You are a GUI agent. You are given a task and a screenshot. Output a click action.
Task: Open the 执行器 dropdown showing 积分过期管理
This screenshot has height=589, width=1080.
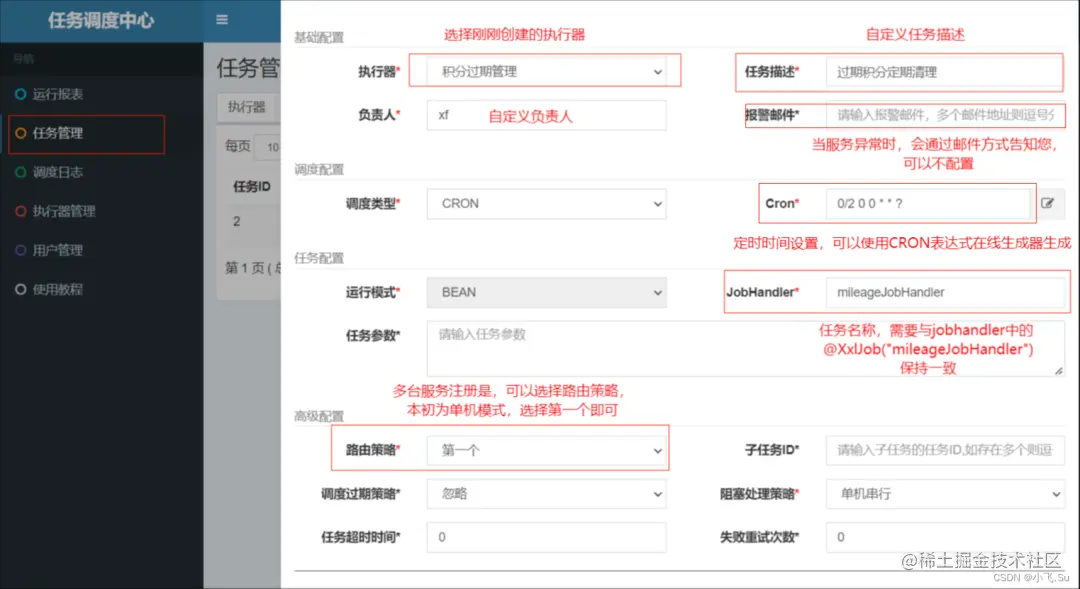[x=545, y=70]
